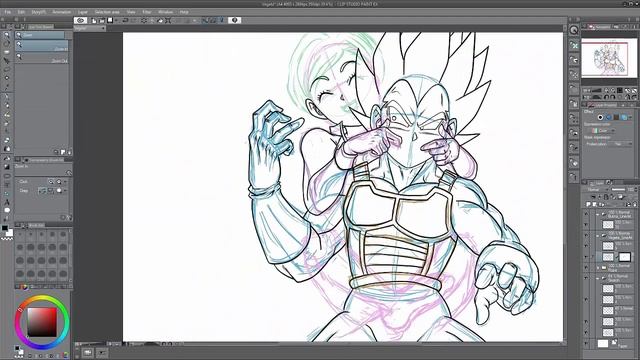
Task: Select the Text tool with letter A
Action: (7, 202)
